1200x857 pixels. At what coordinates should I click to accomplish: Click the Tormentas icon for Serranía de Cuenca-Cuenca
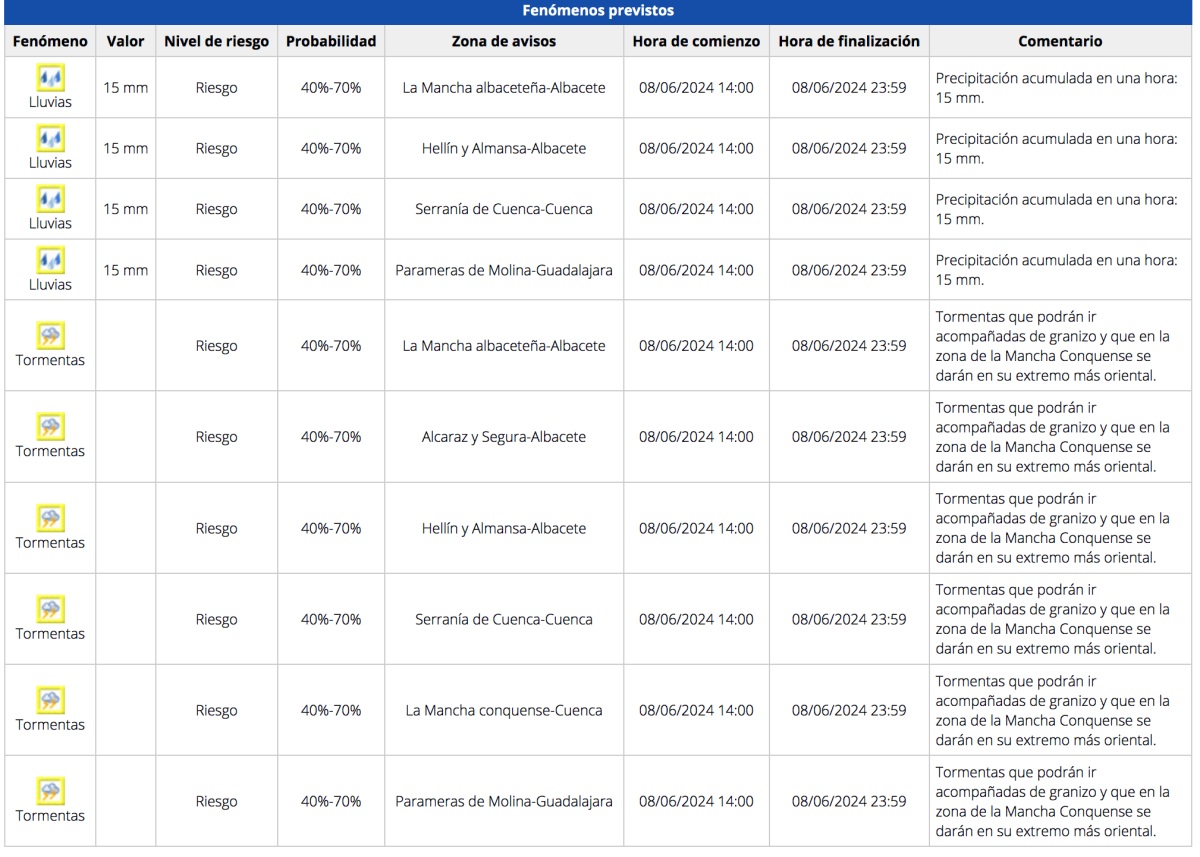50,610
